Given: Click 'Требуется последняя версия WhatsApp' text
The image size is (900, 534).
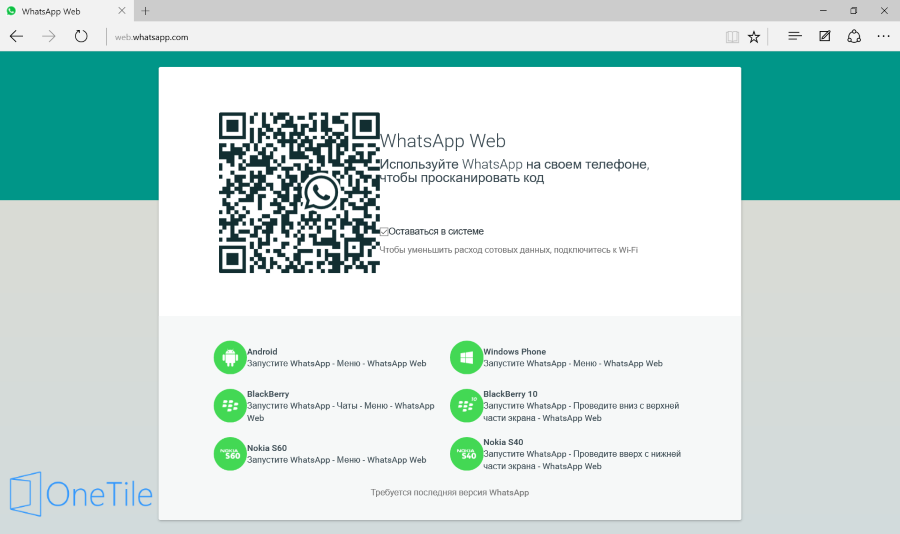Looking at the screenshot, I should [x=450, y=492].
